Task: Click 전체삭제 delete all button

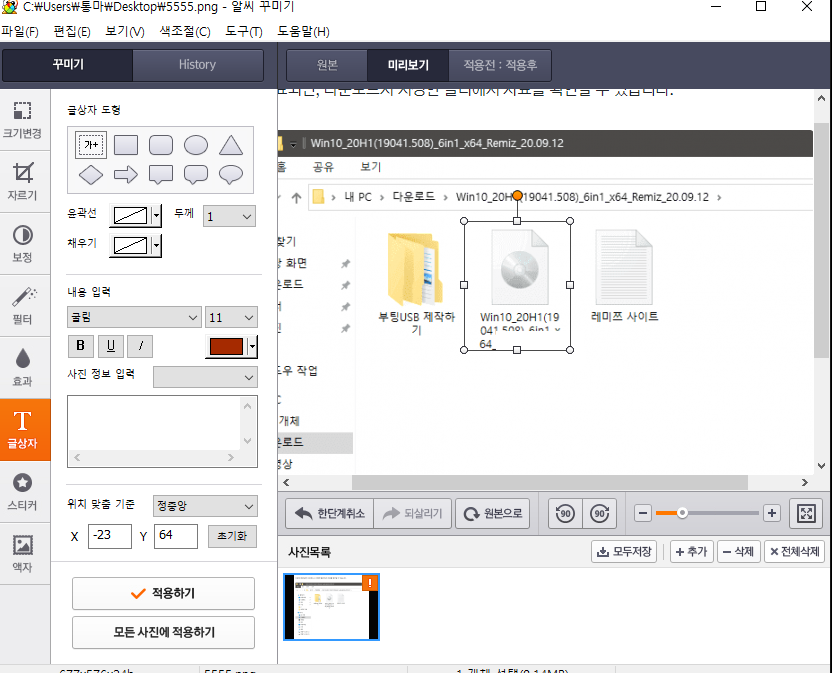Action: click(794, 552)
